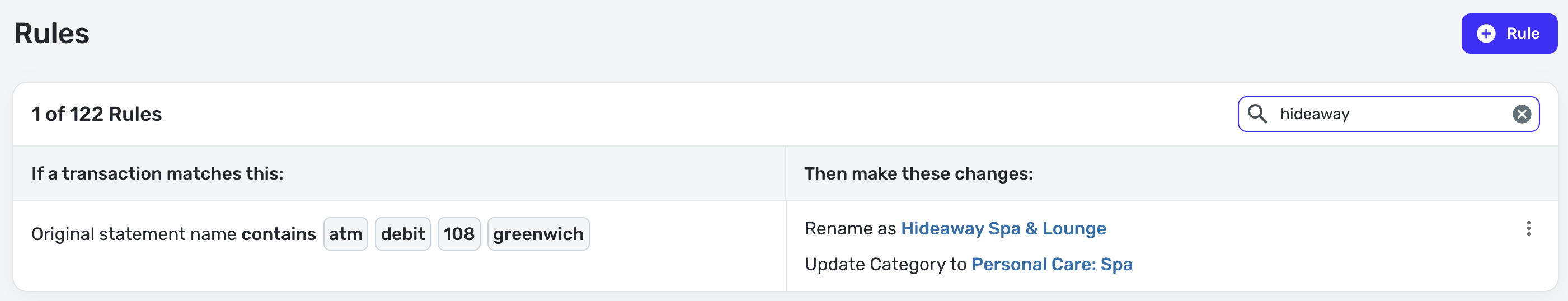Click 'Then make these changes:' column header
The width and height of the screenshot is (1568, 301).
[918, 174]
